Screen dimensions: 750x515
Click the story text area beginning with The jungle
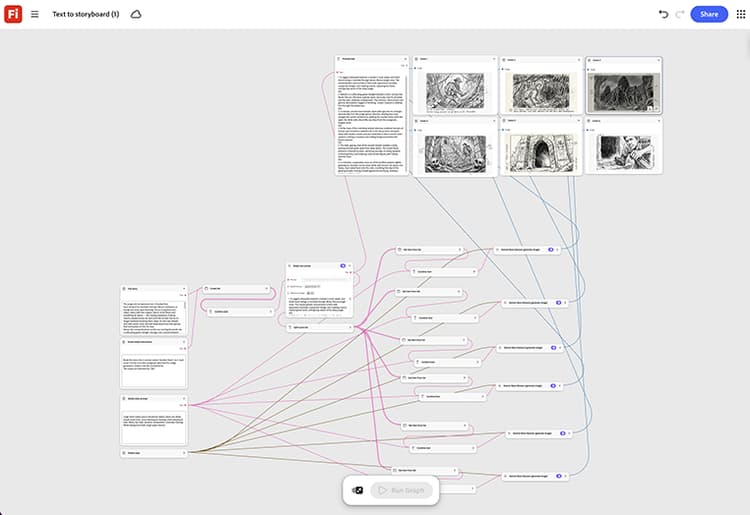coord(153,317)
